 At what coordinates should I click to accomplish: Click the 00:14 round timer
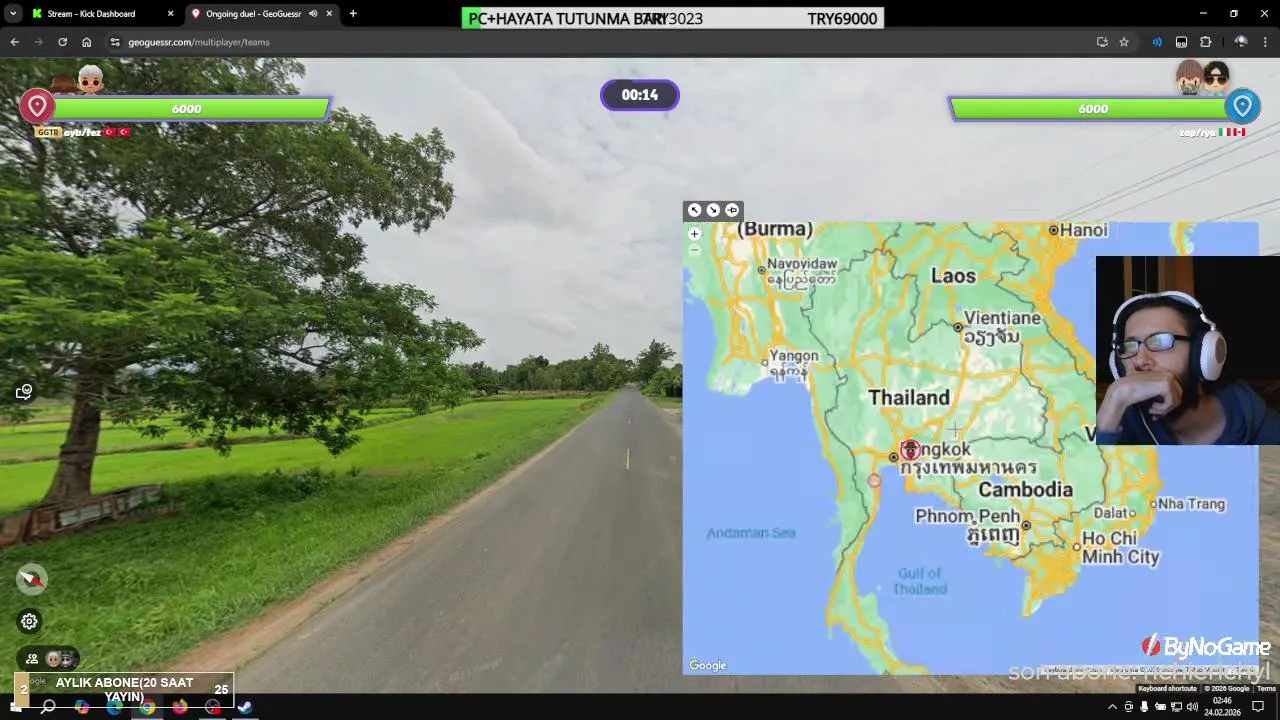tap(640, 95)
